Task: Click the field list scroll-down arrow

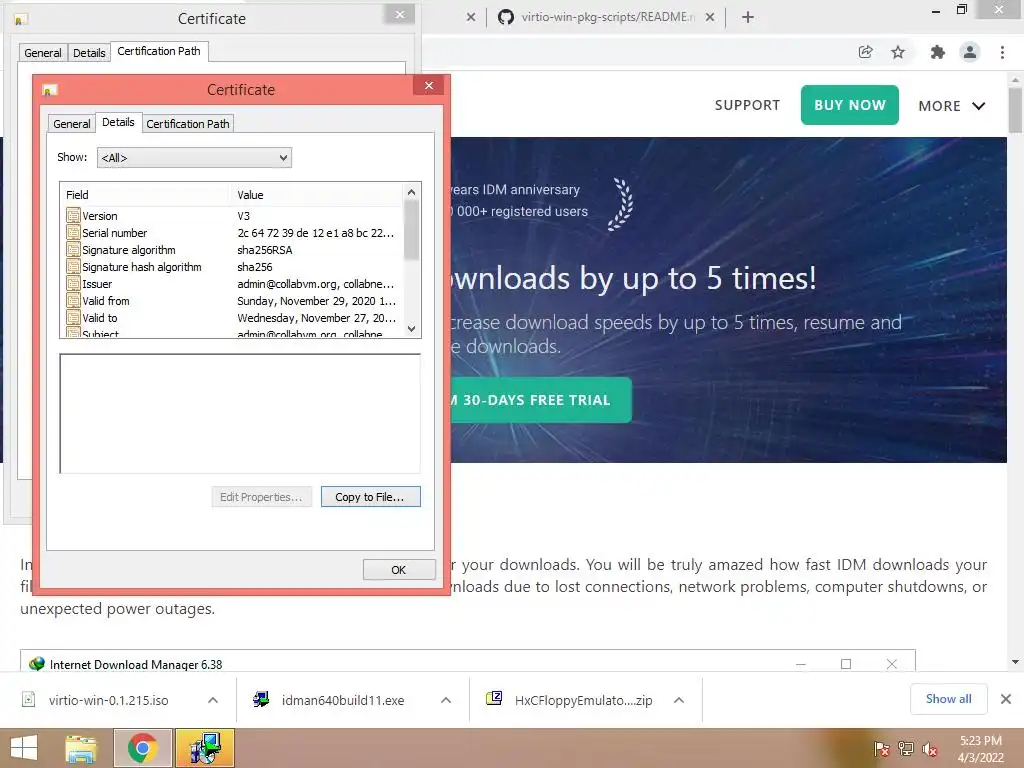Action: (x=411, y=328)
